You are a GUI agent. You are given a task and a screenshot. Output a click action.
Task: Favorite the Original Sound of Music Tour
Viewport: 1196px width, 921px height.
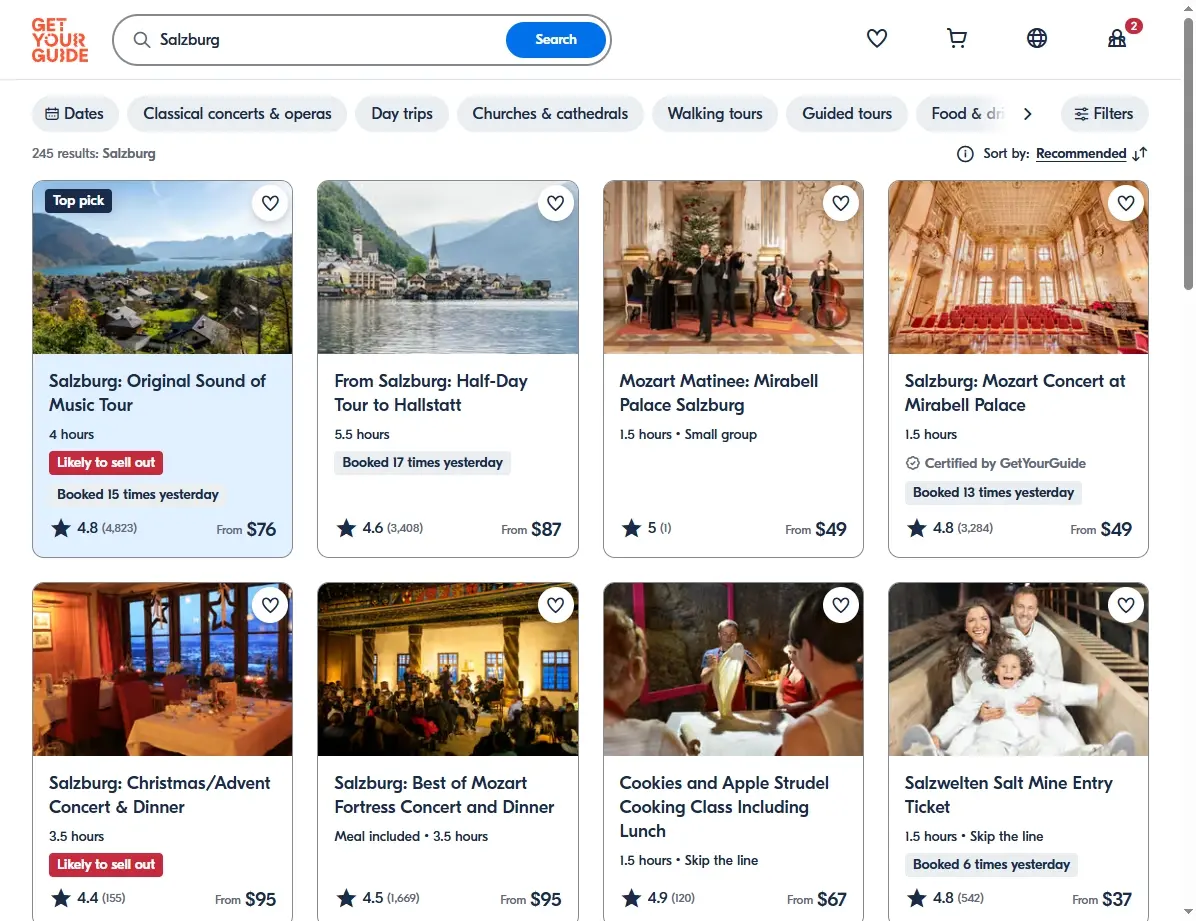[270, 203]
